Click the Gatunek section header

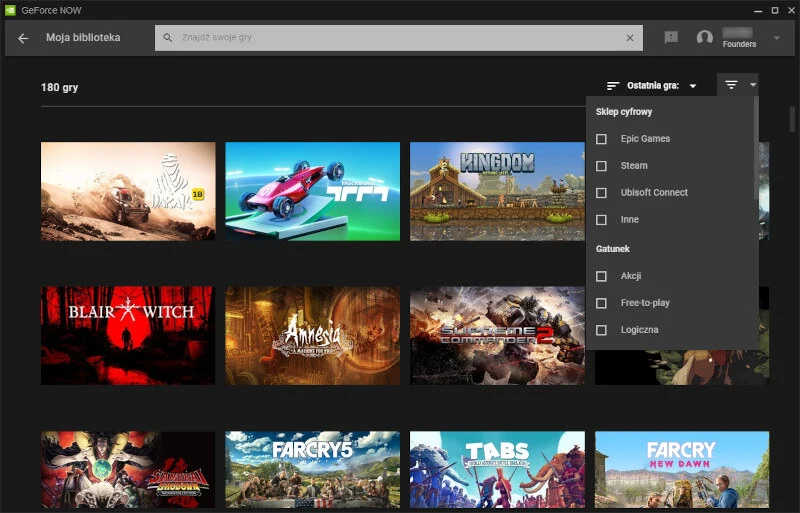click(613, 249)
